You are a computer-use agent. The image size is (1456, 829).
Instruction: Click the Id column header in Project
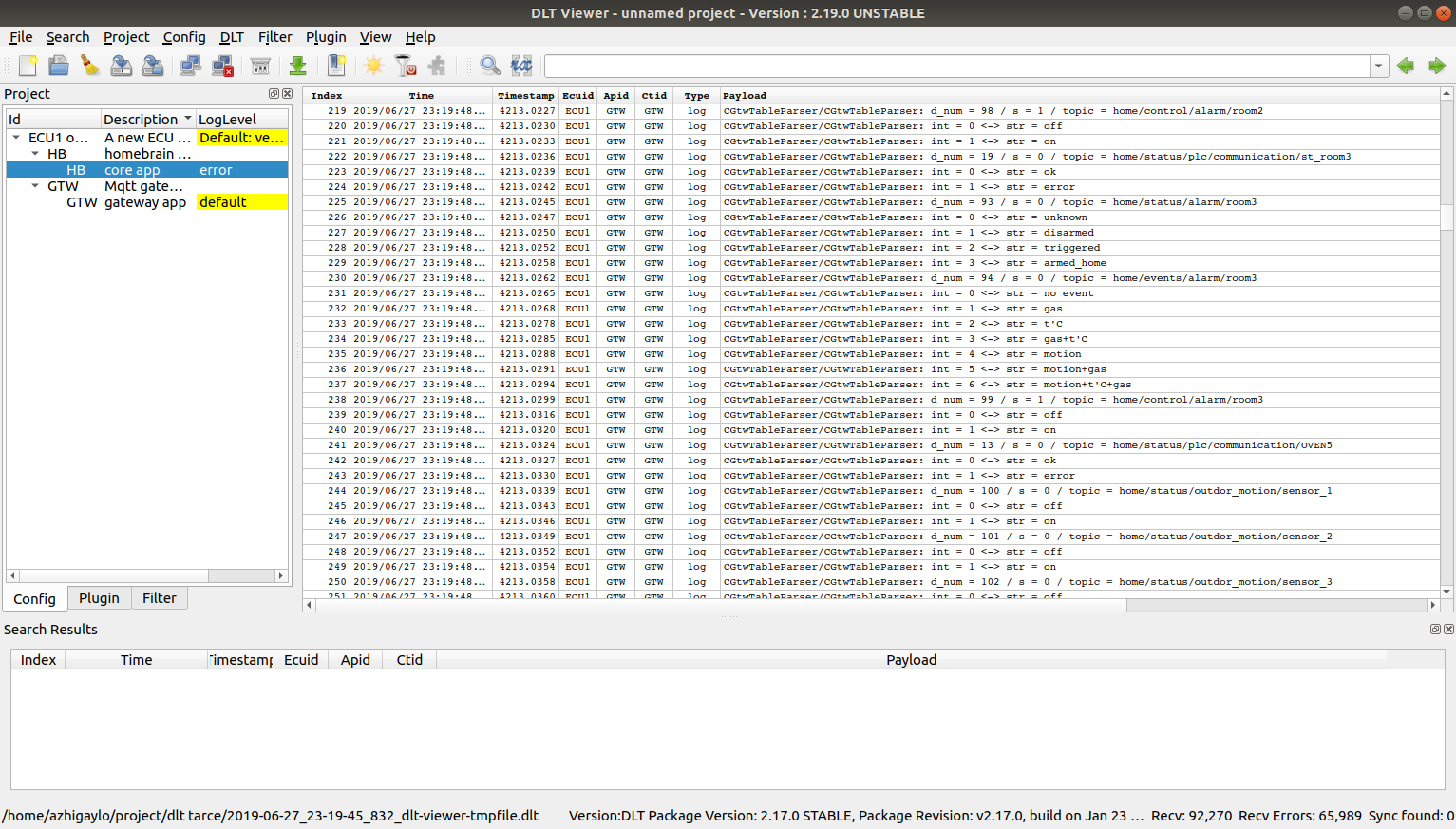click(54, 119)
